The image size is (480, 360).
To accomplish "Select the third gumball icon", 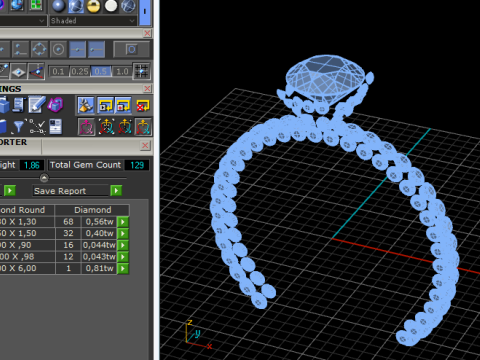I will point(125,127).
